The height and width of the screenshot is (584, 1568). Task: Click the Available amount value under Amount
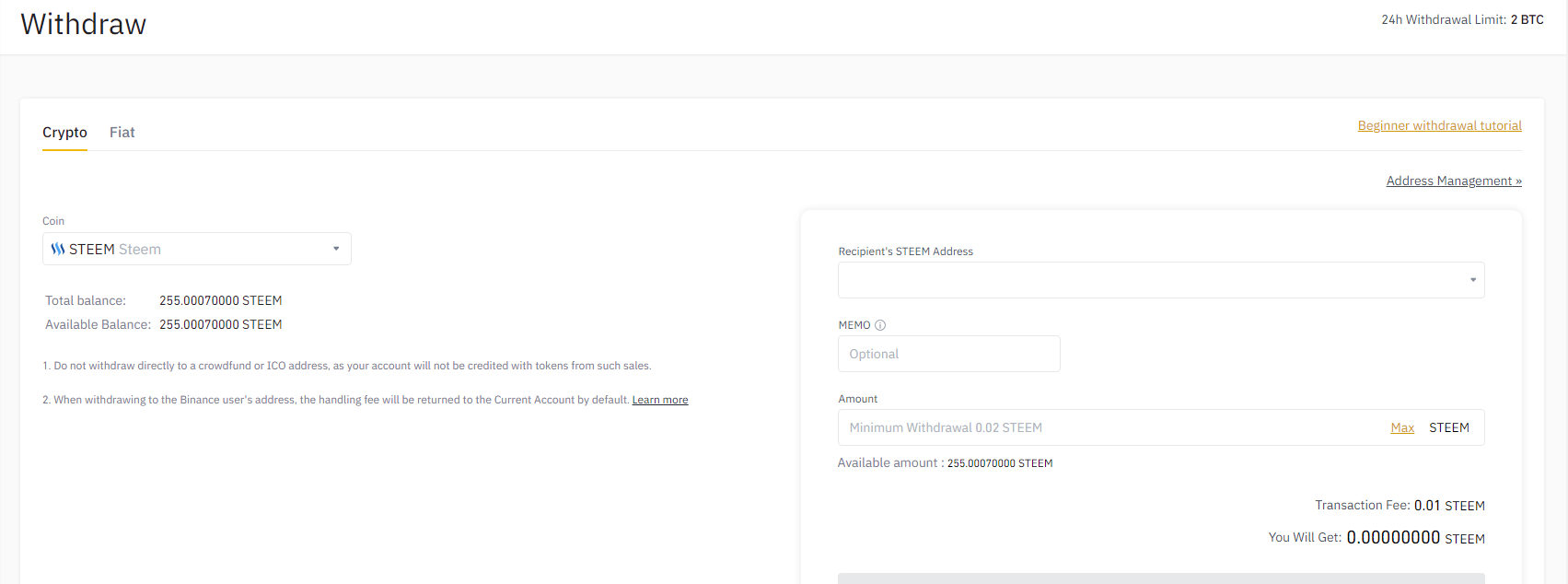pos(1000,463)
